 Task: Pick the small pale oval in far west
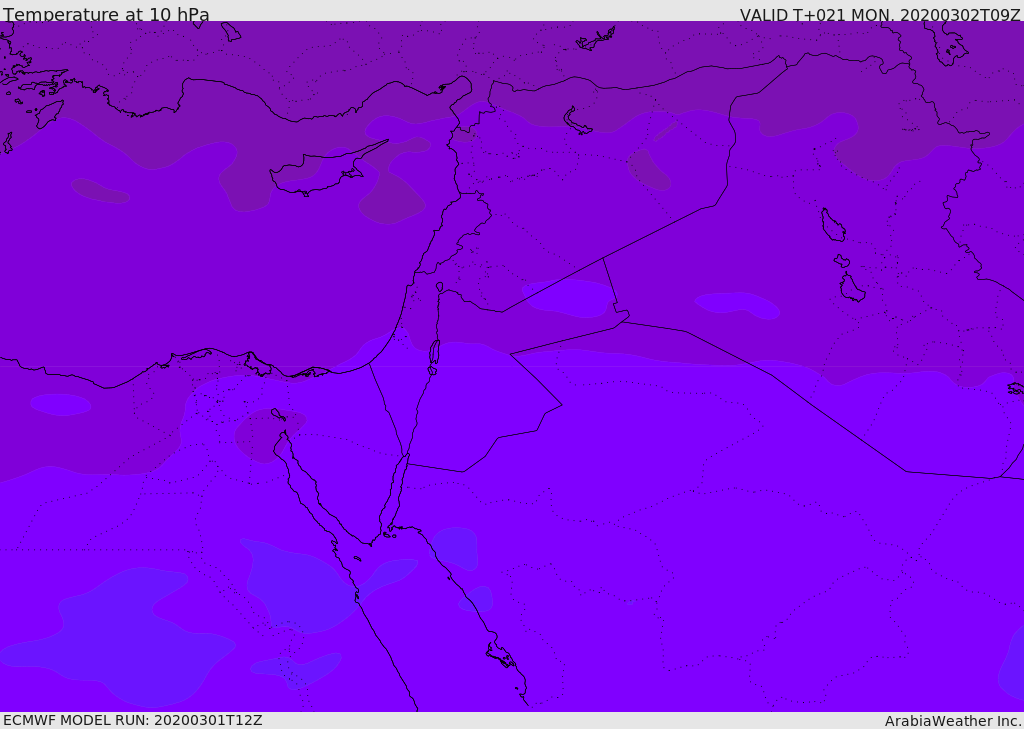click(x=60, y=404)
